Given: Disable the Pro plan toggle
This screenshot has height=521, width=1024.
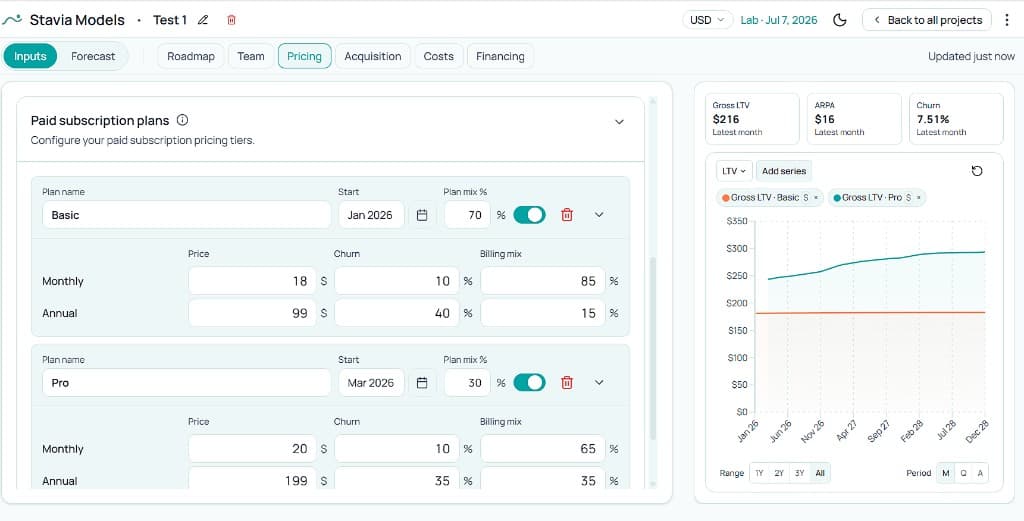Looking at the screenshot, I should point(529,383).
